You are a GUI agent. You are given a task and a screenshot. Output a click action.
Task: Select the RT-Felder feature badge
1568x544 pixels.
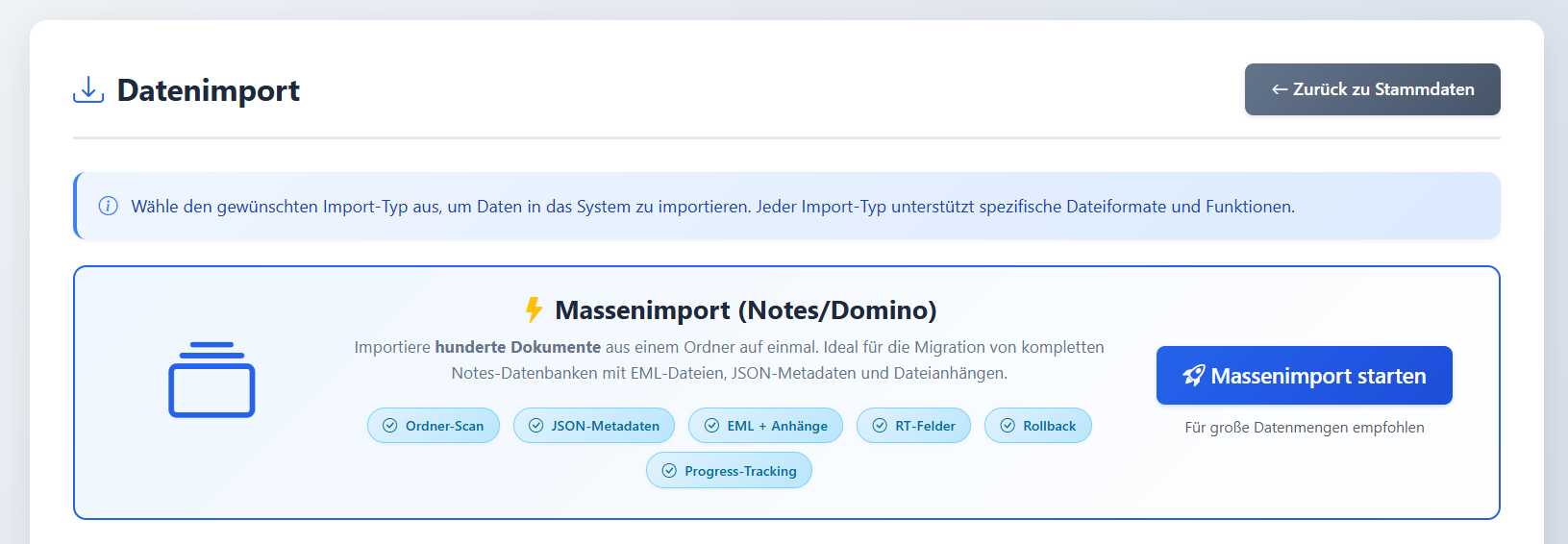click(x=913, y=426)
